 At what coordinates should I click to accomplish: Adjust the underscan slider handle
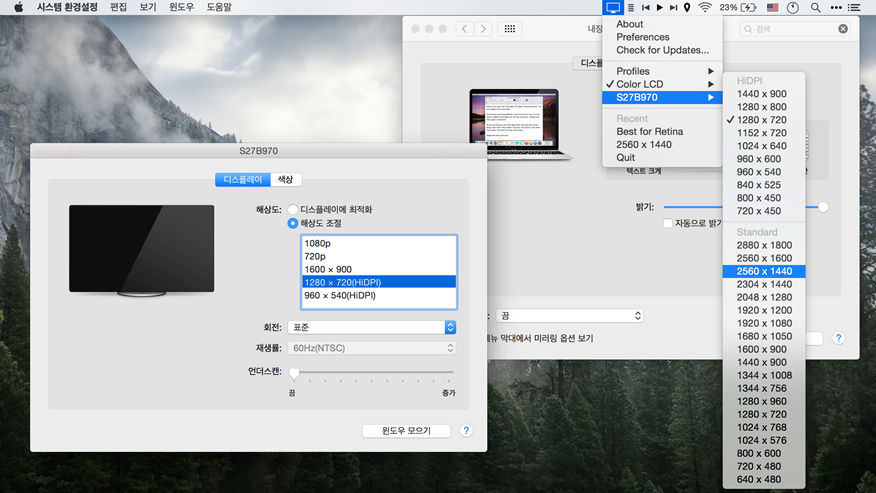pos(294,373)
